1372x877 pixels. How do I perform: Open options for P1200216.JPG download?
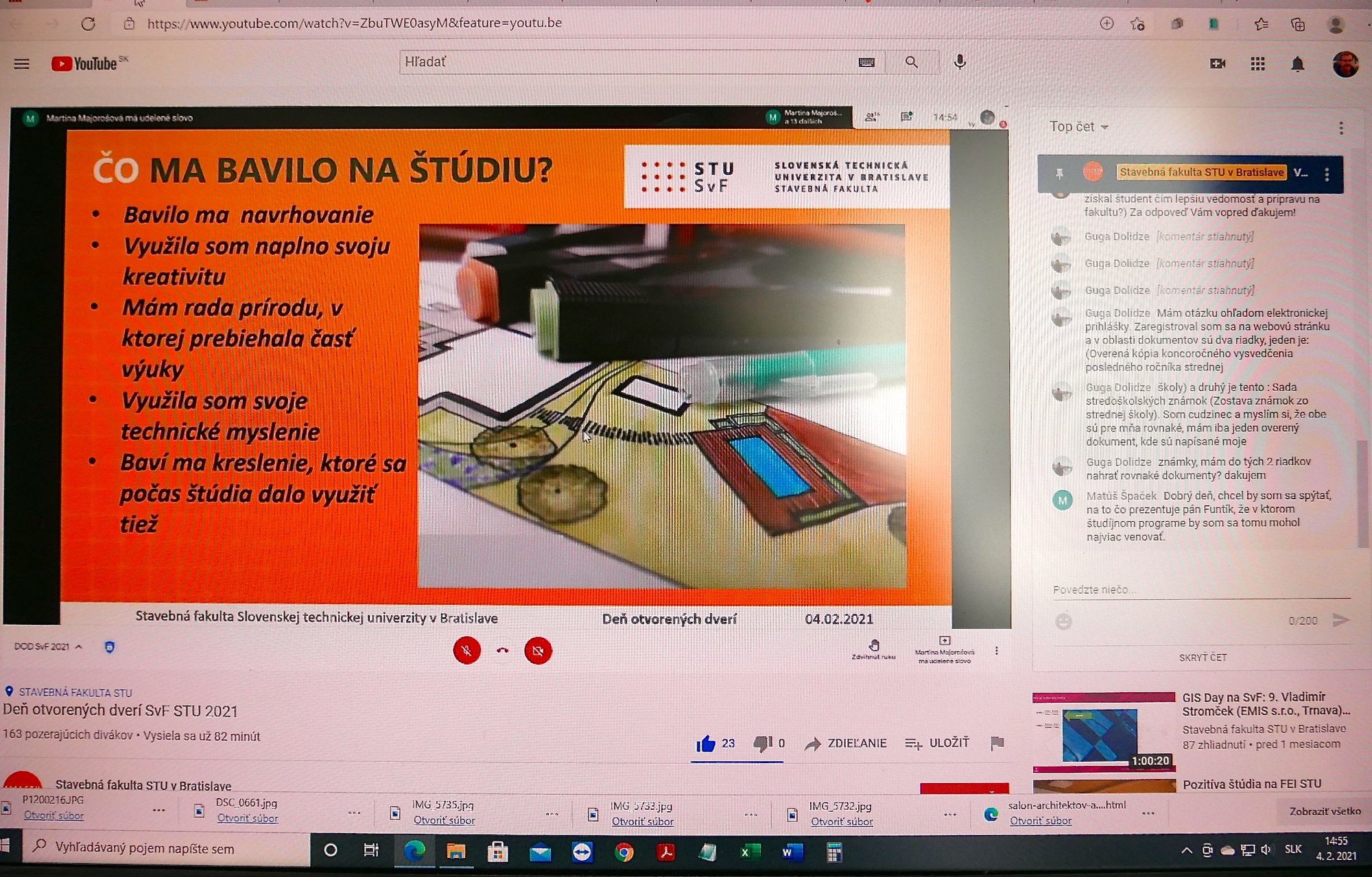coord(159,810)
